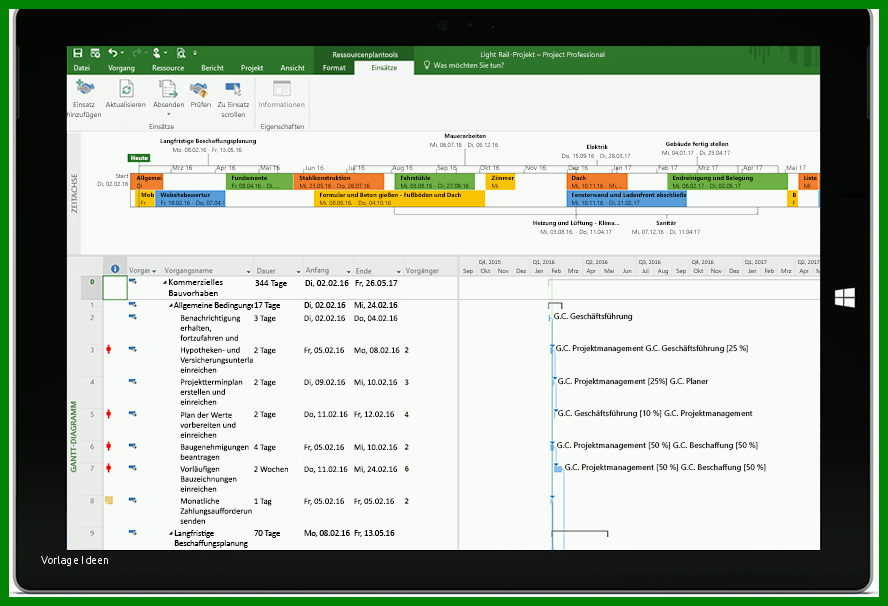Viewport: 888px width, 606px height.
Task: Open the Vorgangsname column filter dropdown
Action: [x=248, y=271]
